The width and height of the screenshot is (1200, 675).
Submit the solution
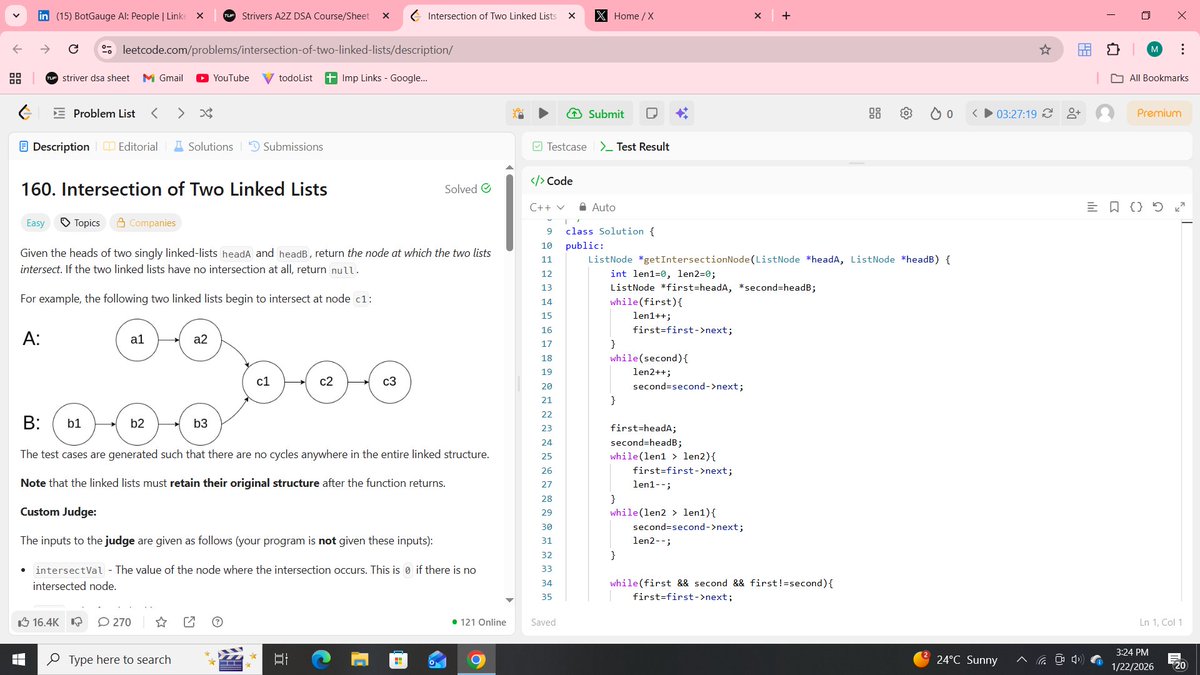pos(595,114)
